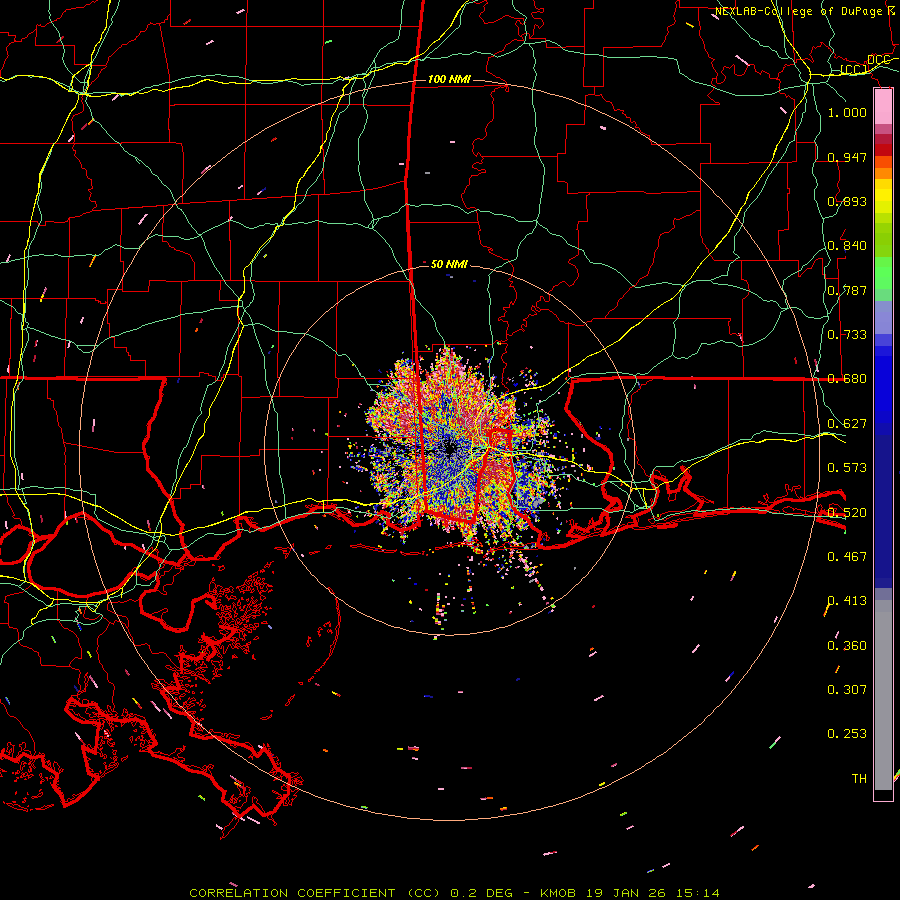Screen dimensions: 900x900
Task: Click the 0.627 scale value
Action: point(847,423)
